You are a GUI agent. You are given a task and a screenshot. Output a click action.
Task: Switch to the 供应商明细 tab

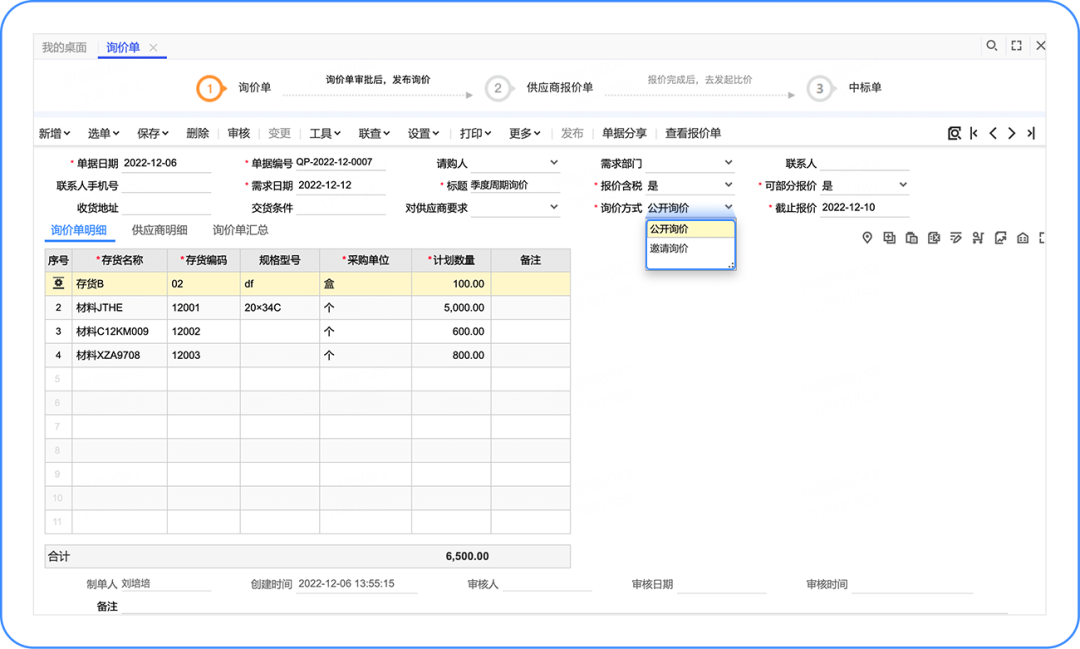point(159,230)
